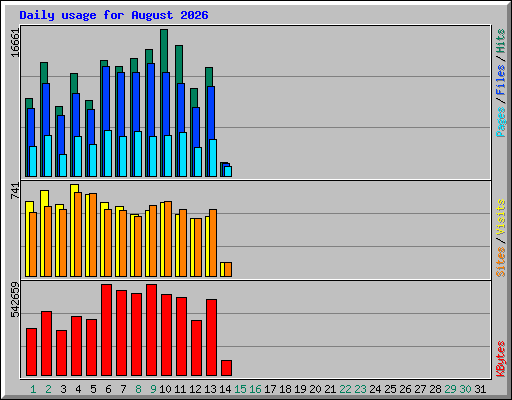Click day 19 on the x-axis
The image size is (512, 400).
300,389
